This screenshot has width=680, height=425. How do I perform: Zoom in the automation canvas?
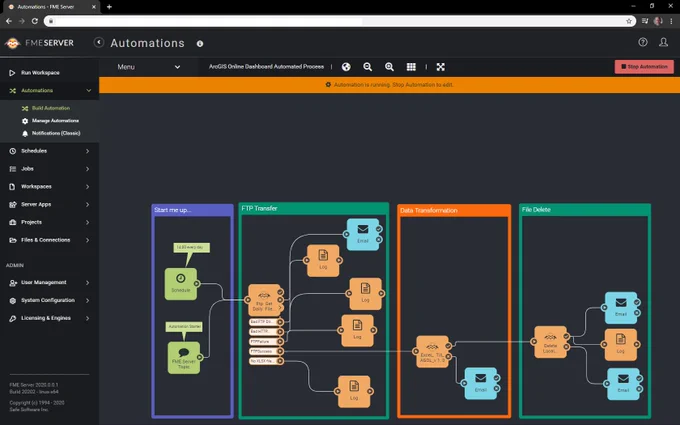click(389, 67)
